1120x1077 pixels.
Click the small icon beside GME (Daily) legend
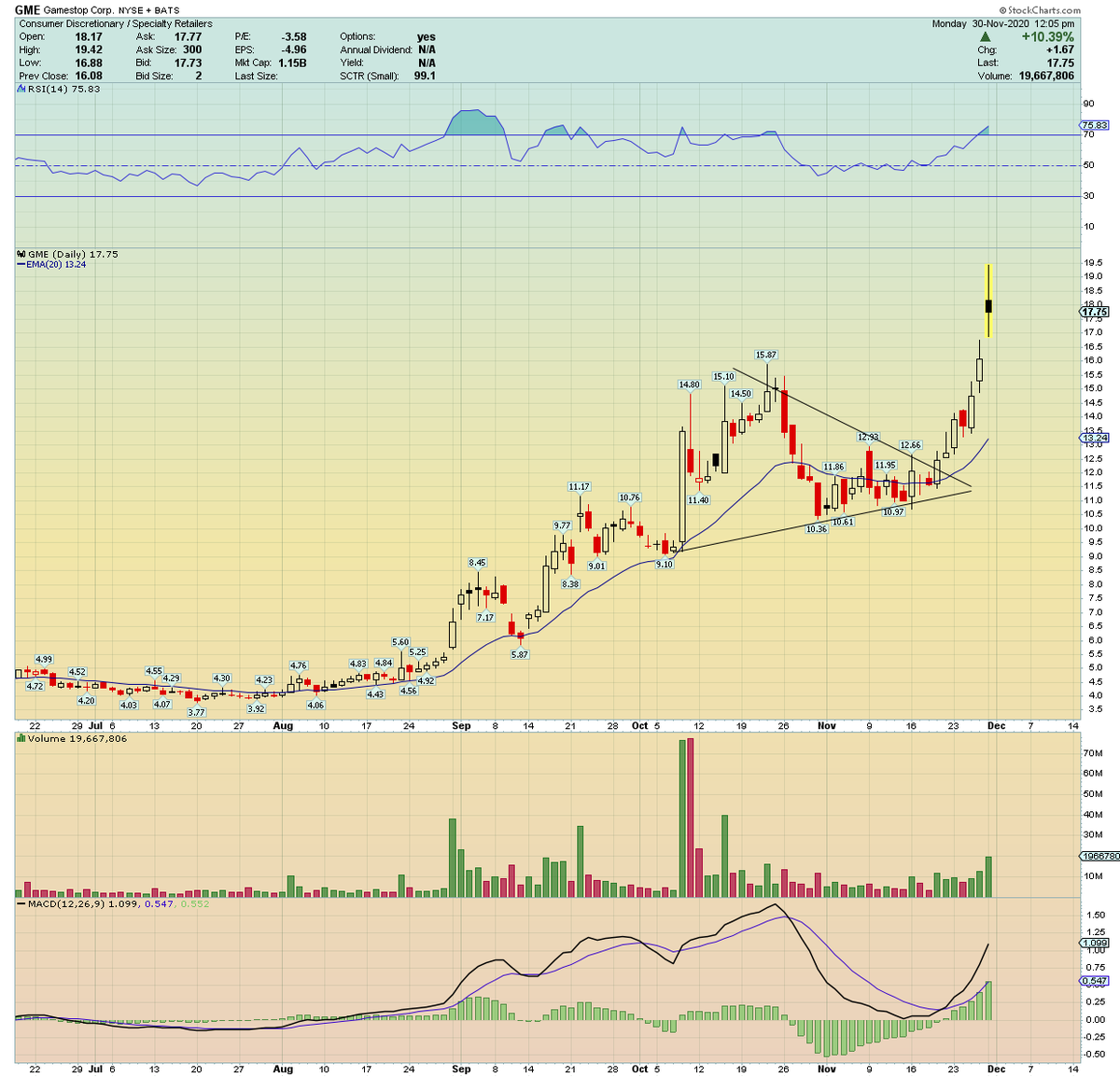tap(21, 254)
